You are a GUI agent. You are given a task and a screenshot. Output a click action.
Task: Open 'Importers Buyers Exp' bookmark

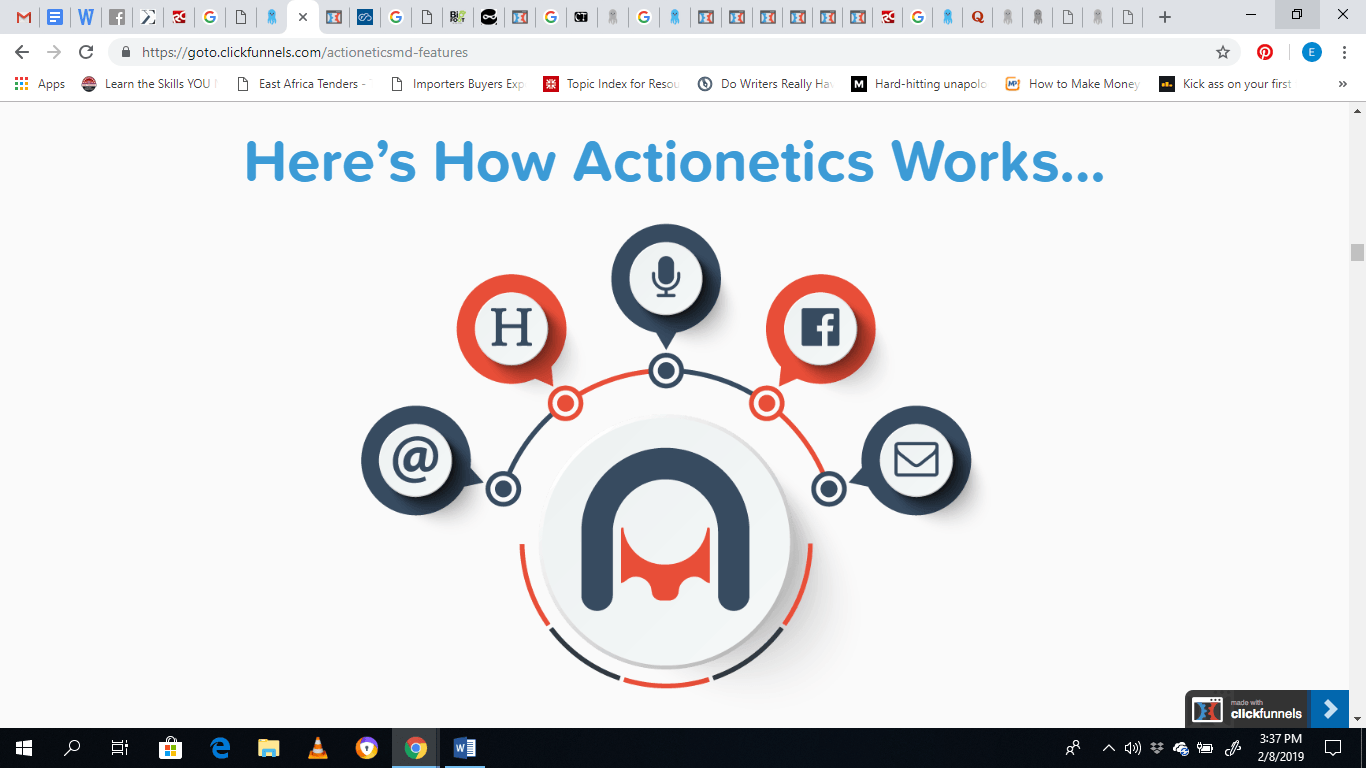[x=458, y=84]
